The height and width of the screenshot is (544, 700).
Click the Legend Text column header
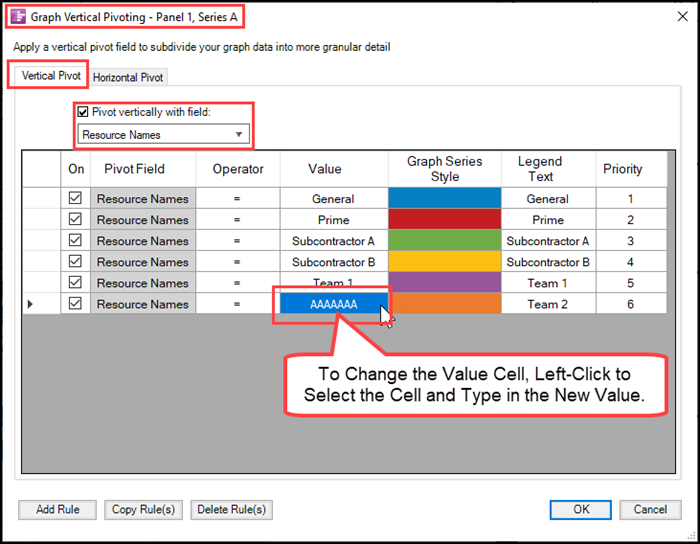(548, 169)
